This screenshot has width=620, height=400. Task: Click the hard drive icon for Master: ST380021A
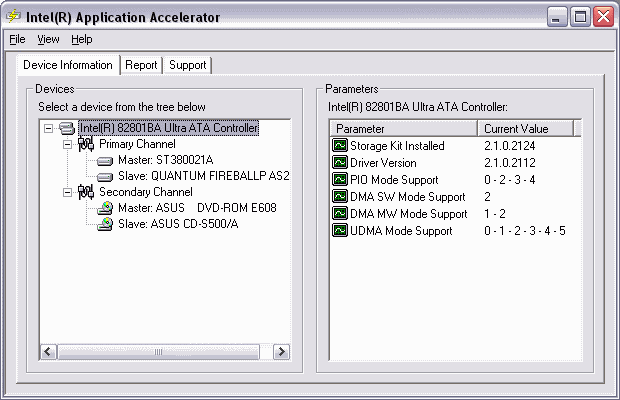[105, 161]
